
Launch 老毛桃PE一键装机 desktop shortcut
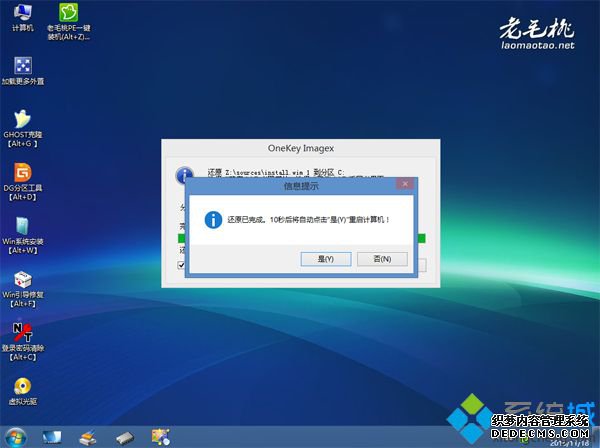tap(68, 21)
